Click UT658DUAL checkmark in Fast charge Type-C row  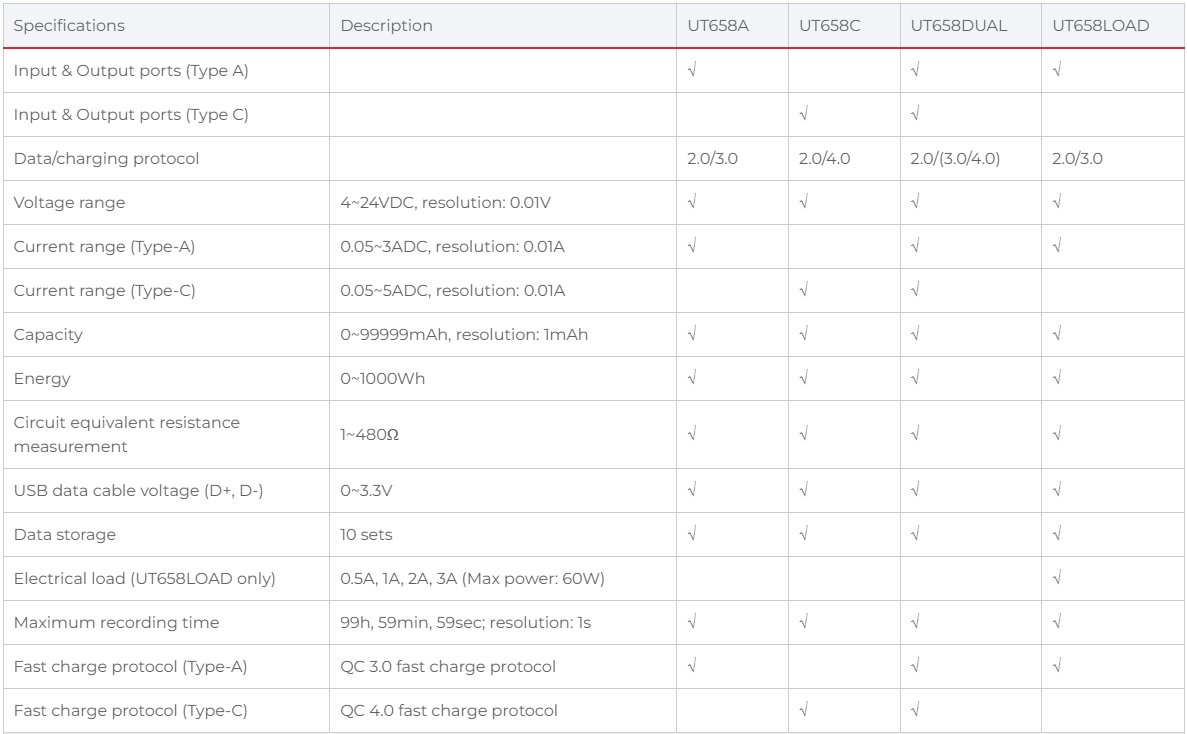point(915,711)
